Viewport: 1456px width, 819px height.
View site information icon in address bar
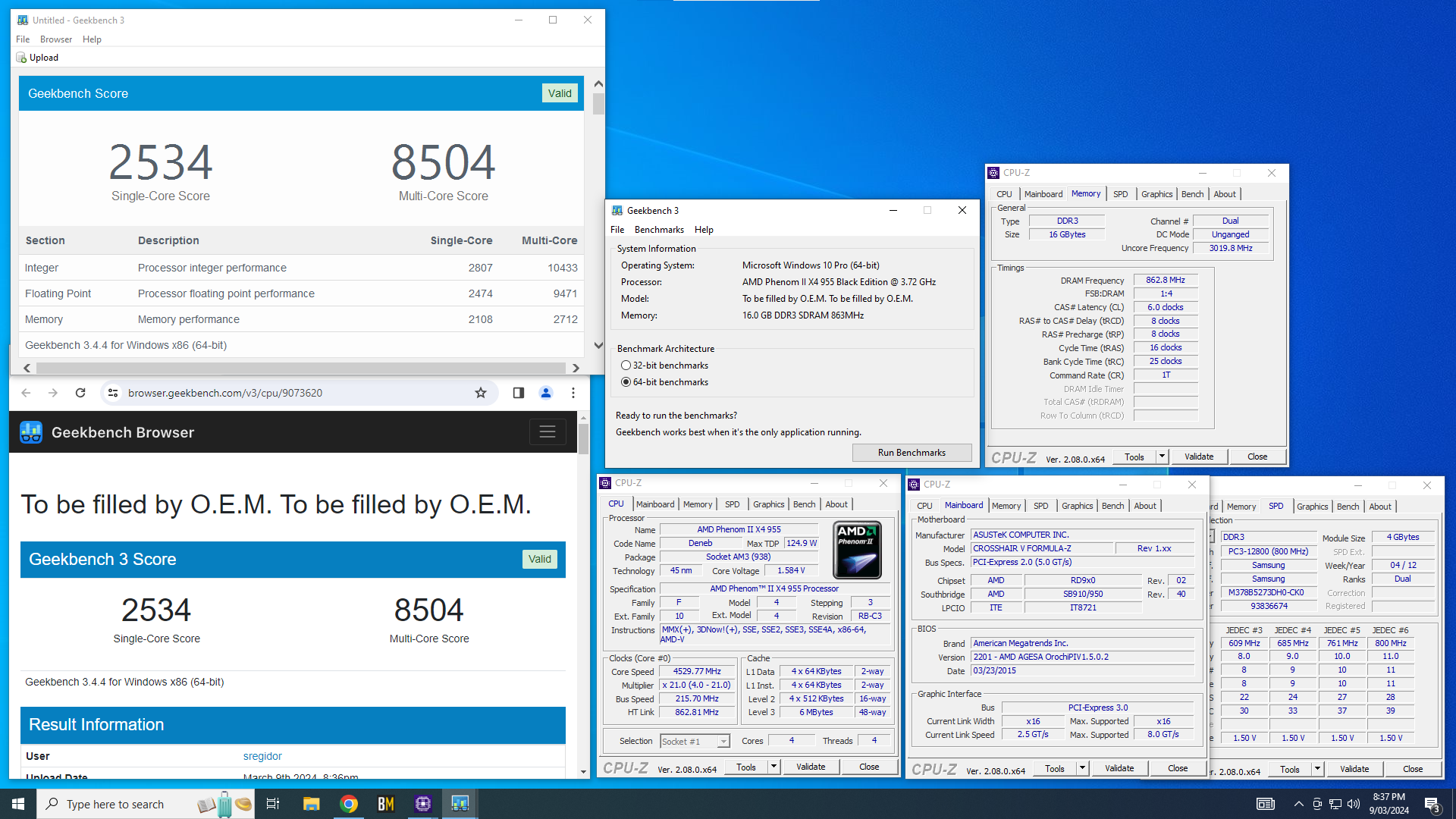tap(113, 393)
